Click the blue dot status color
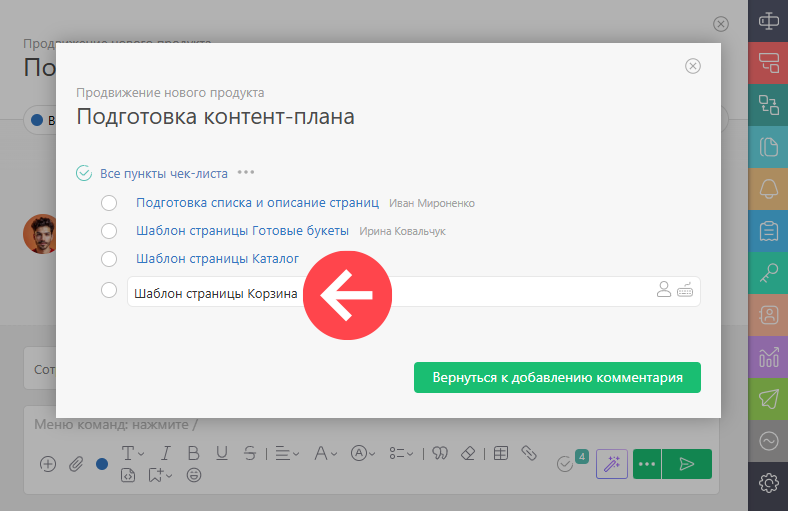788x511 pixels. (102, 464)
